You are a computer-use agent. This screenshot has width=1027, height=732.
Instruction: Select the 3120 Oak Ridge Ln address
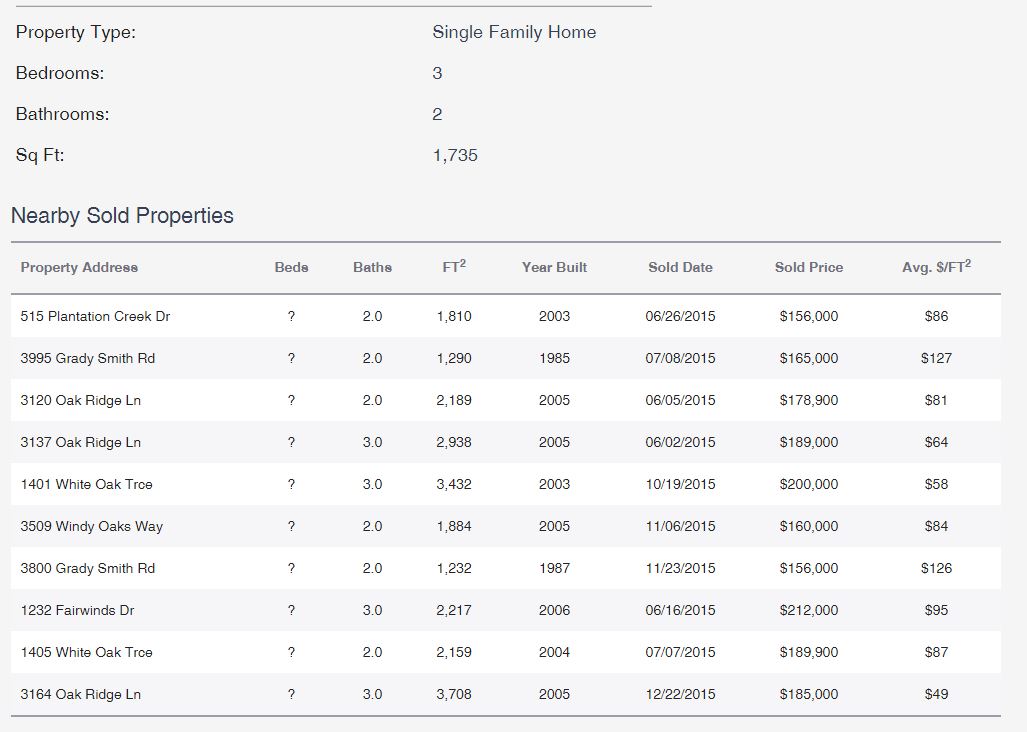(x=81, y=401)
